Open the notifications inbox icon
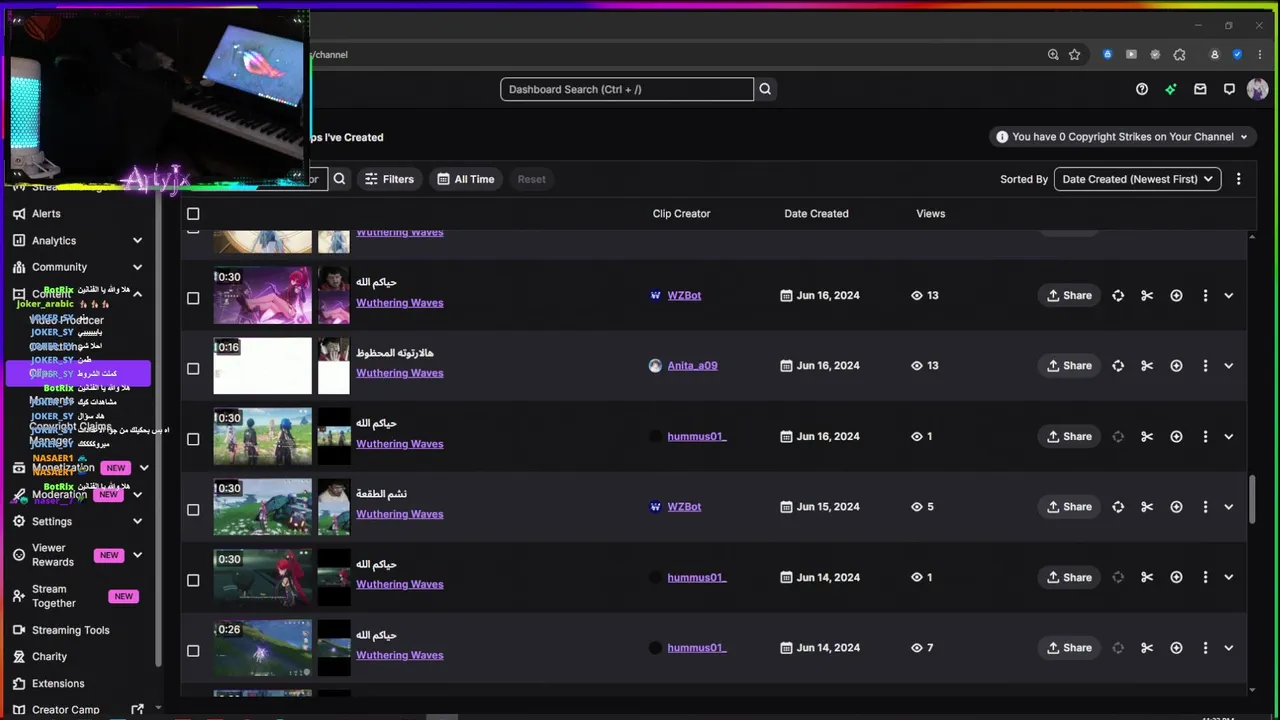This screenshot has height=720, width=1280. (x=1200, y=89)
